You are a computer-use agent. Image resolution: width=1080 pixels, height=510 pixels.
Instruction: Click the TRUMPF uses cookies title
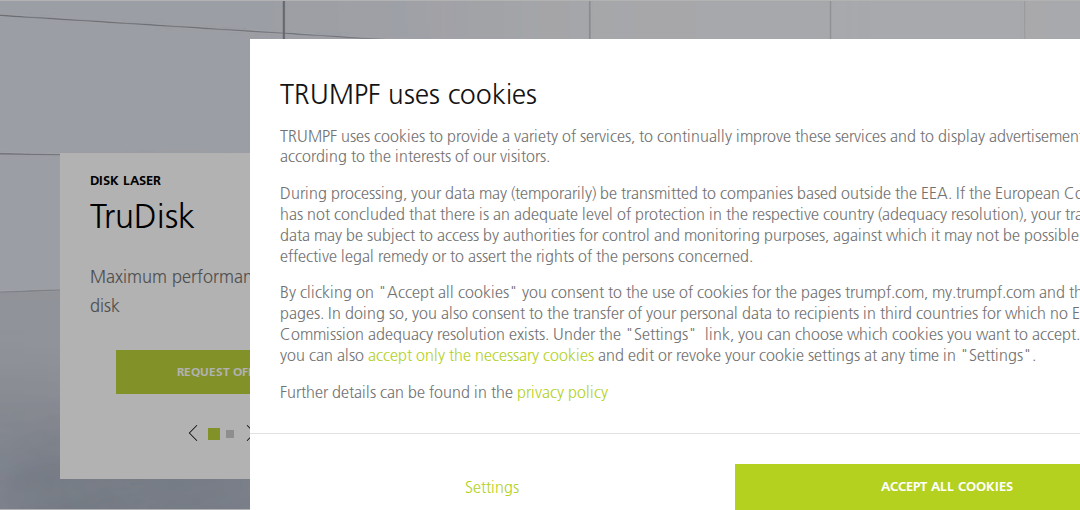pyautogui.click(x=408, y=94)
